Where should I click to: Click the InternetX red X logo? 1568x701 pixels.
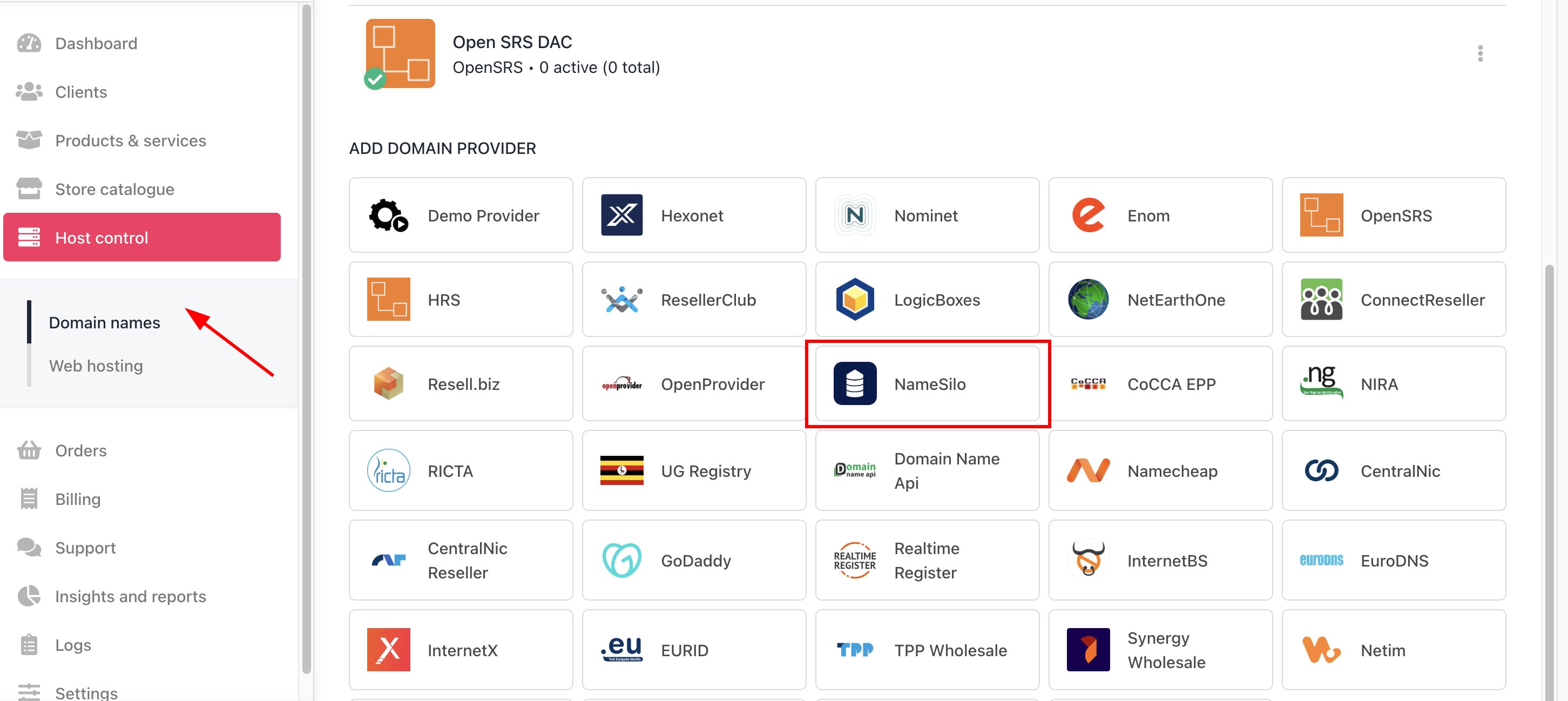click(388, 650)
